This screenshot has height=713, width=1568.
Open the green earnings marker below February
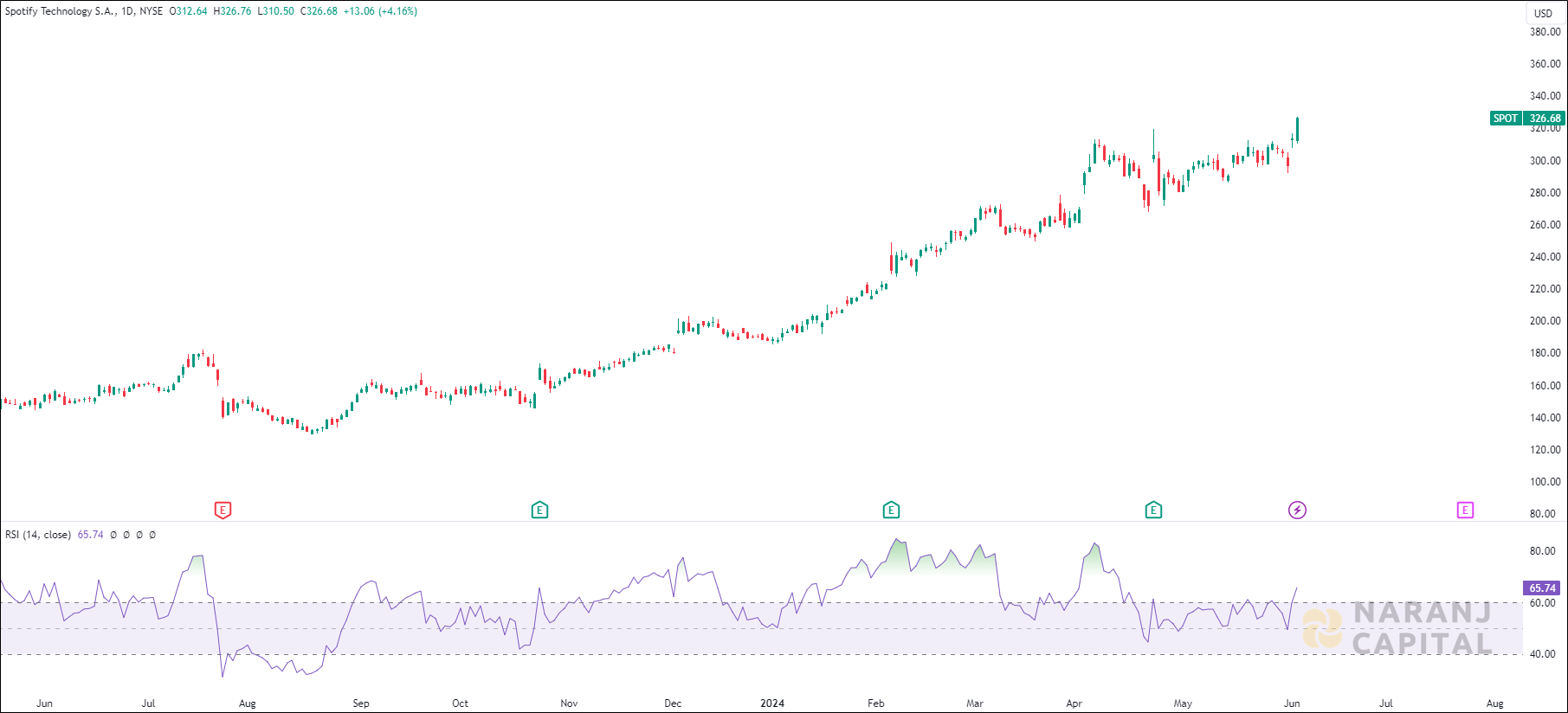[x=891, y=511]
